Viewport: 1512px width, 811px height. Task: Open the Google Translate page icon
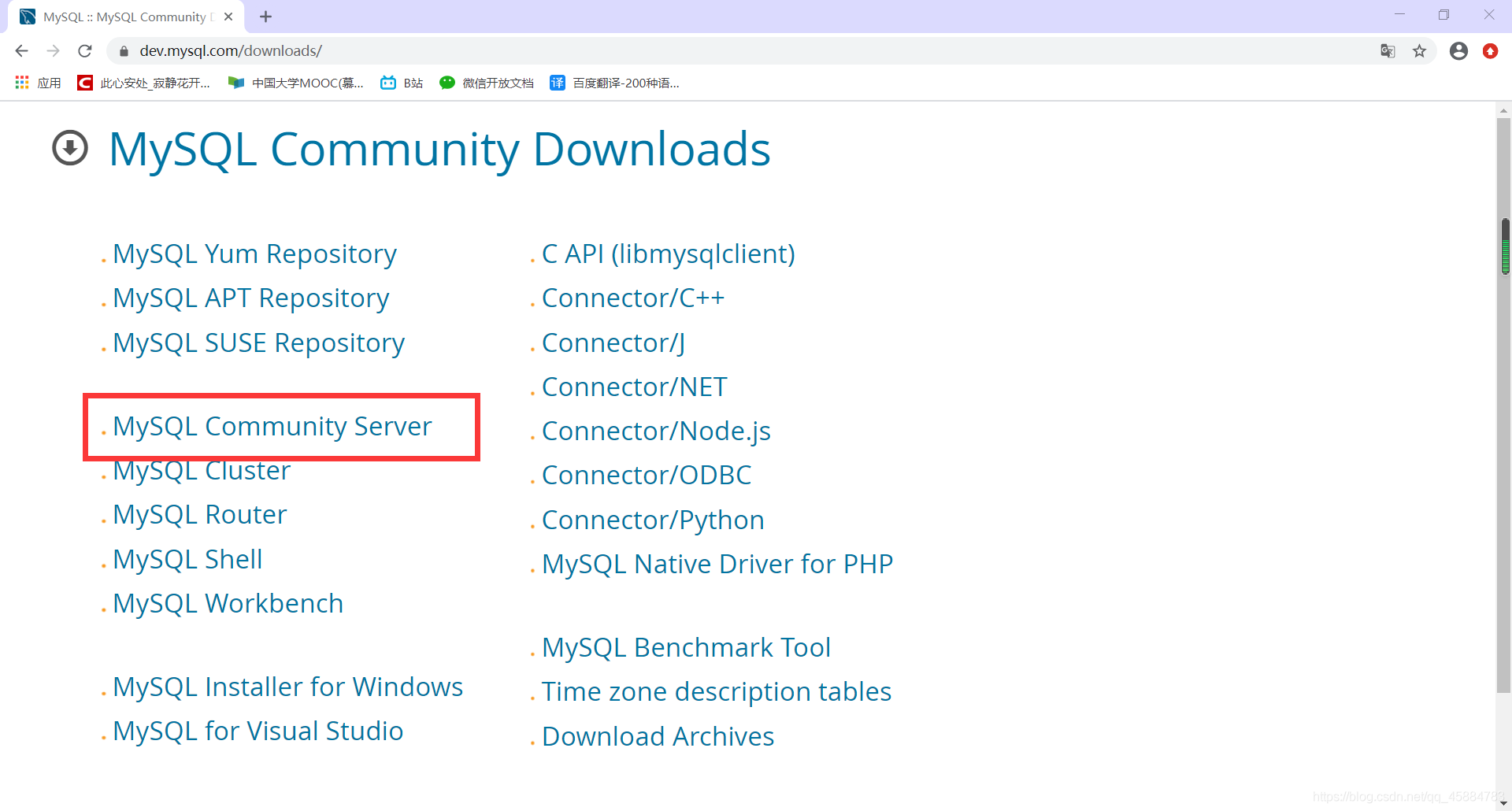click(x=1388, y=51)
